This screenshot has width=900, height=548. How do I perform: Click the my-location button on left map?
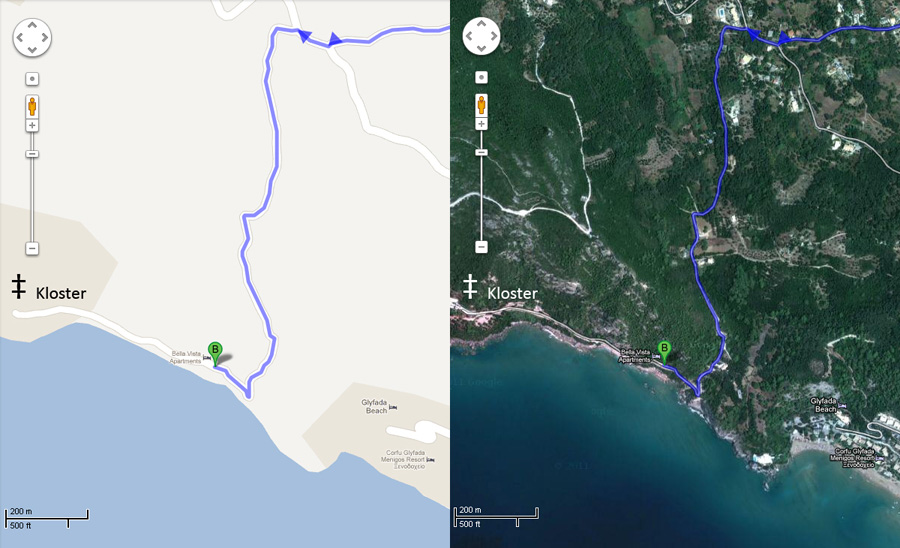click(32, 79)
